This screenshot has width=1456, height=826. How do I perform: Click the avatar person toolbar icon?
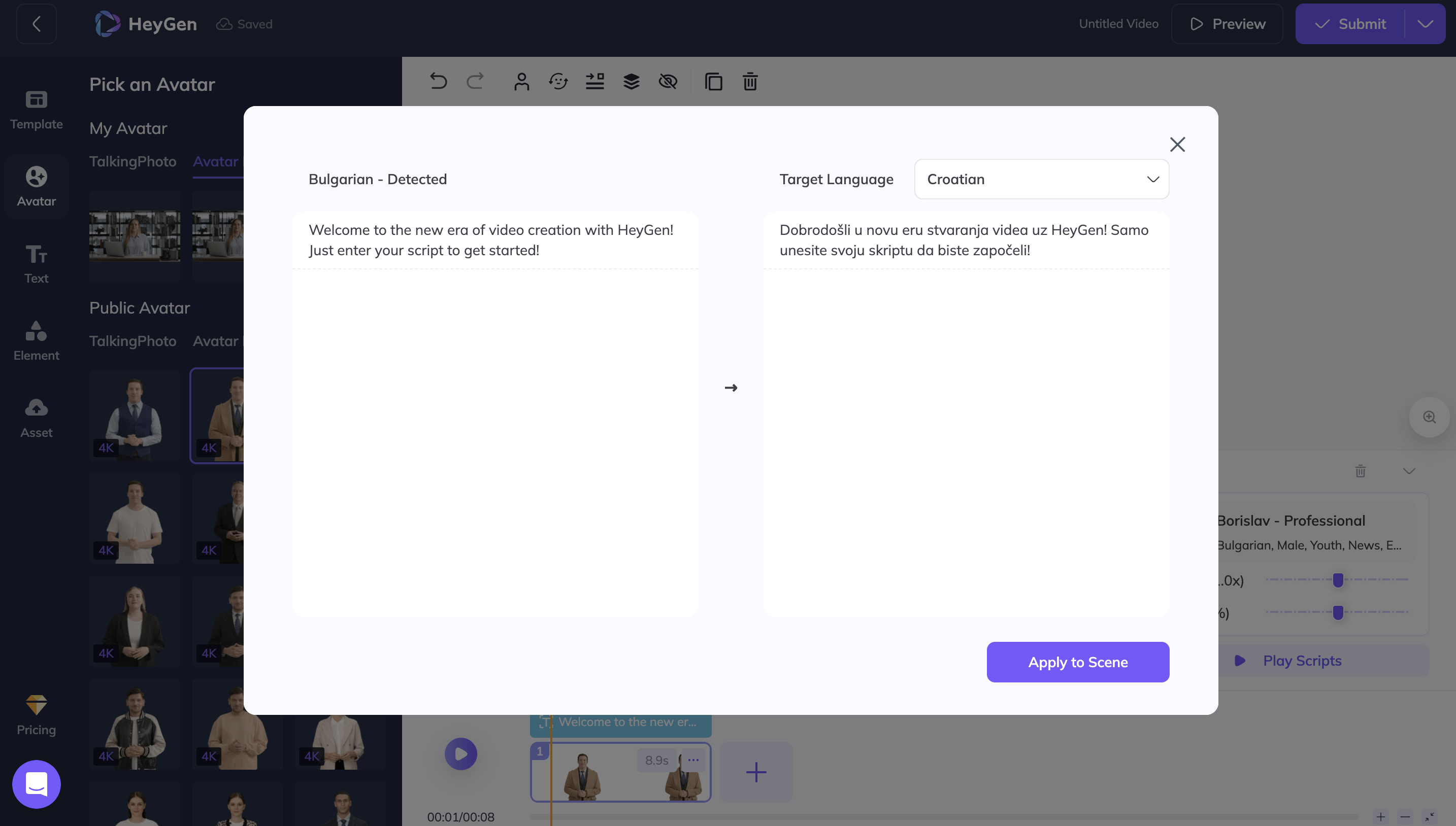pyautogui.click(x=521, y=82)
